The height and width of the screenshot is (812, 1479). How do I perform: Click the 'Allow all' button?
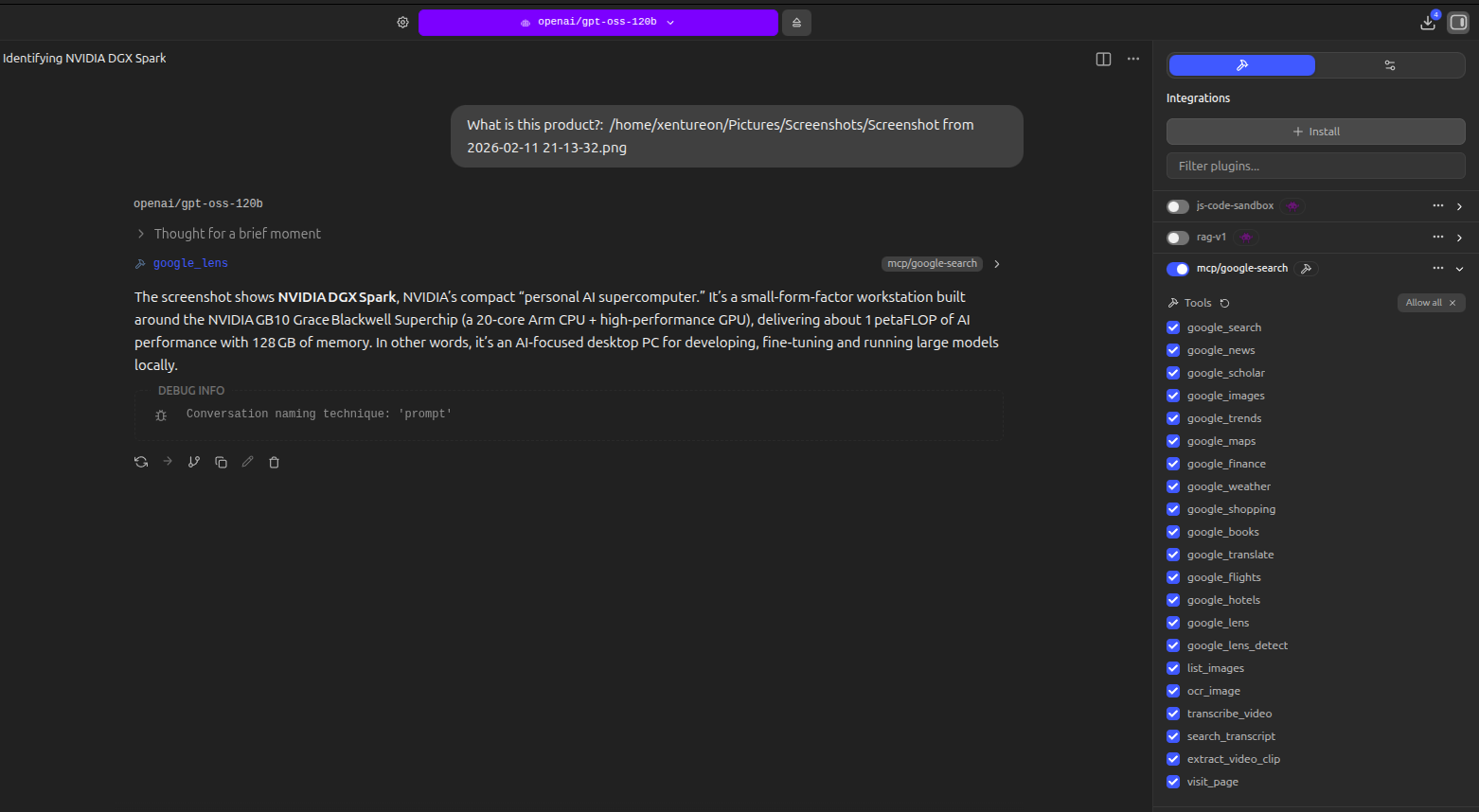click(x=1431, y=303)
